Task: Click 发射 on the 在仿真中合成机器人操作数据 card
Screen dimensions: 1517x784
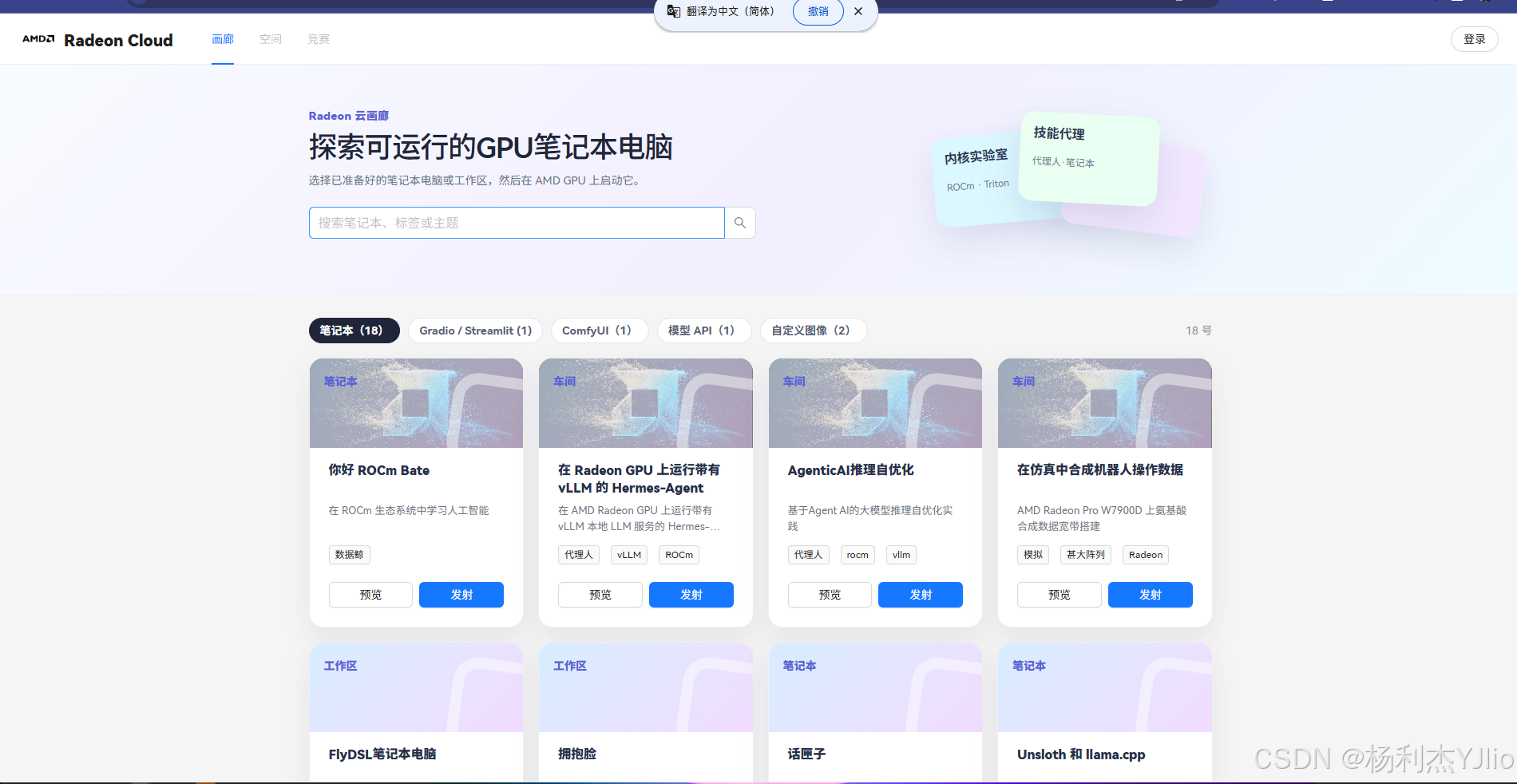Action: tap(1151, 595)
